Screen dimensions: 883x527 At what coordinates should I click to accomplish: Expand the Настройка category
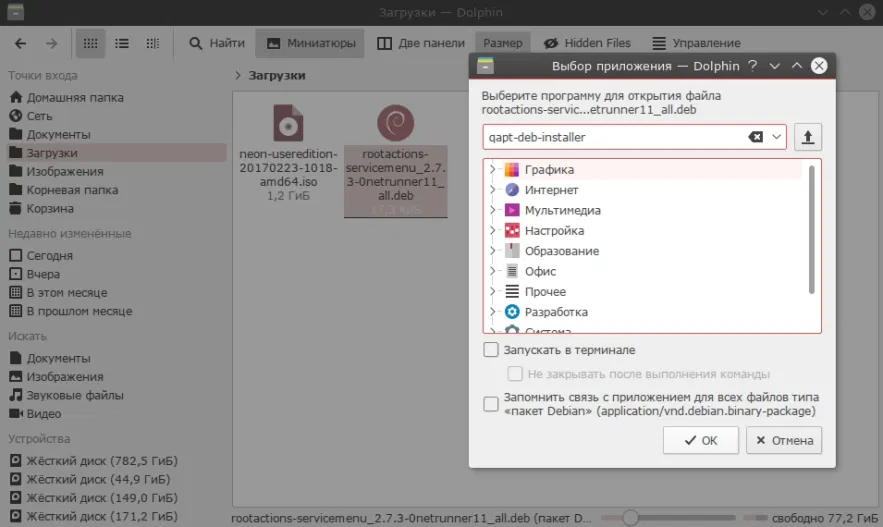coord(493,230)
